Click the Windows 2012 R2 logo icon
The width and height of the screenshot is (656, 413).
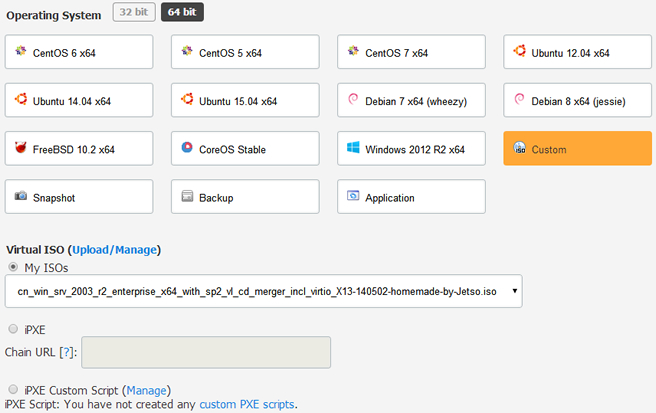(352, 149)
